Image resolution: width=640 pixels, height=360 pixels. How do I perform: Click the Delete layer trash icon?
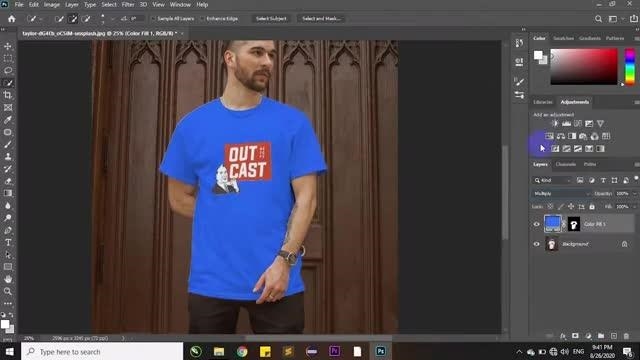626,336
